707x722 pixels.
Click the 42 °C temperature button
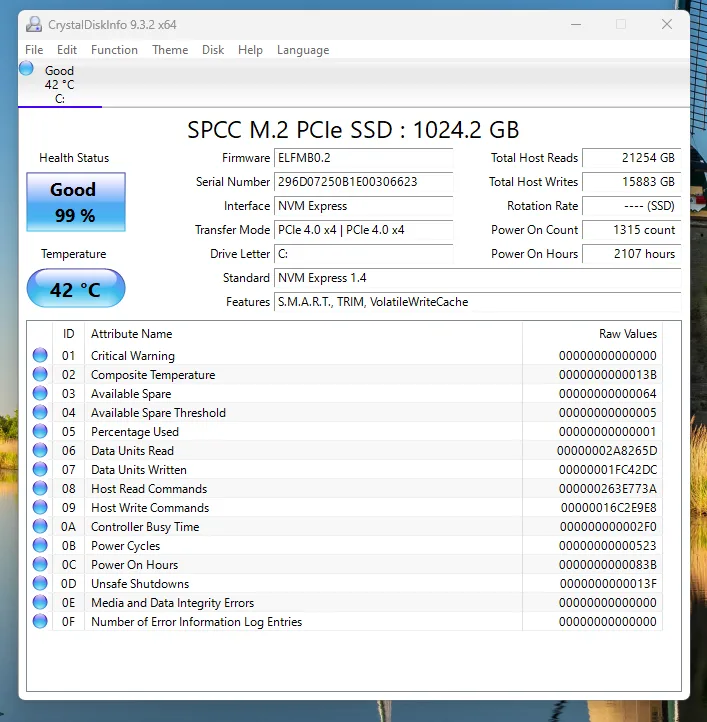pyautogui.click(x=75, y=290)
